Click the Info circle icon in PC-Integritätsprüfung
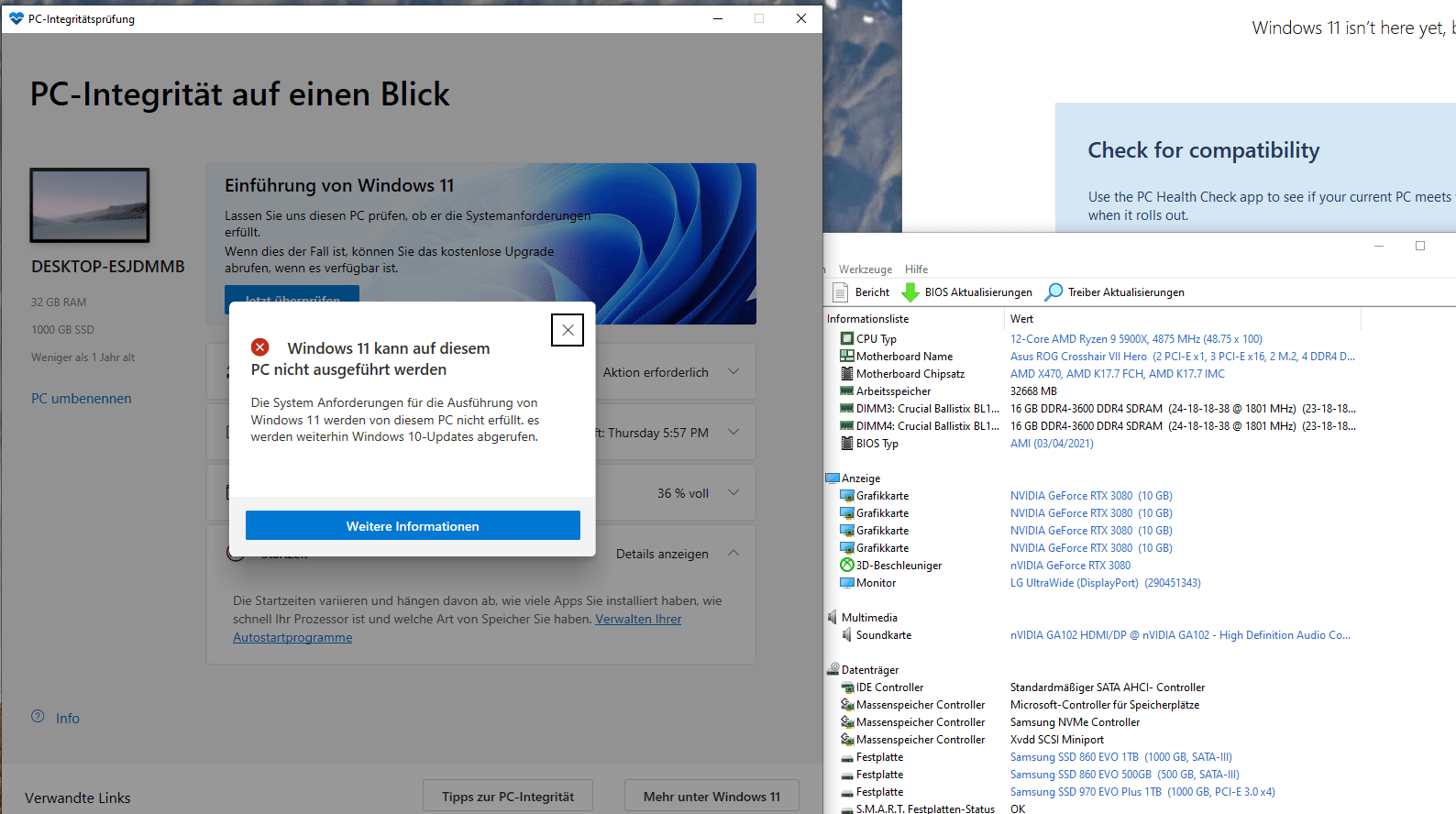Viewport: 1456px width, 814px height. [x=38, y=716]
